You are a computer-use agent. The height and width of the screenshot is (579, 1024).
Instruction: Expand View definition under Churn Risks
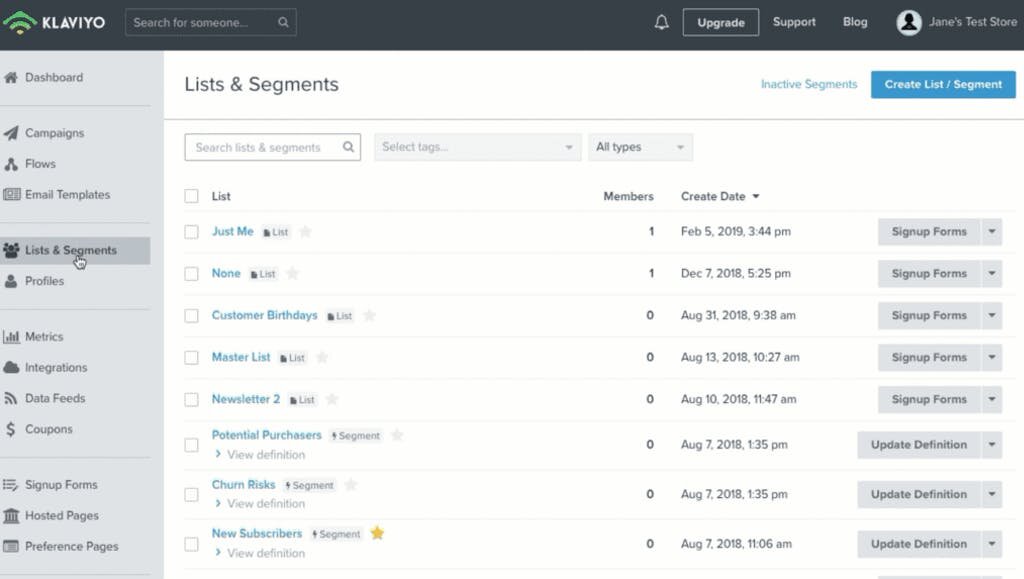[260, 503]
